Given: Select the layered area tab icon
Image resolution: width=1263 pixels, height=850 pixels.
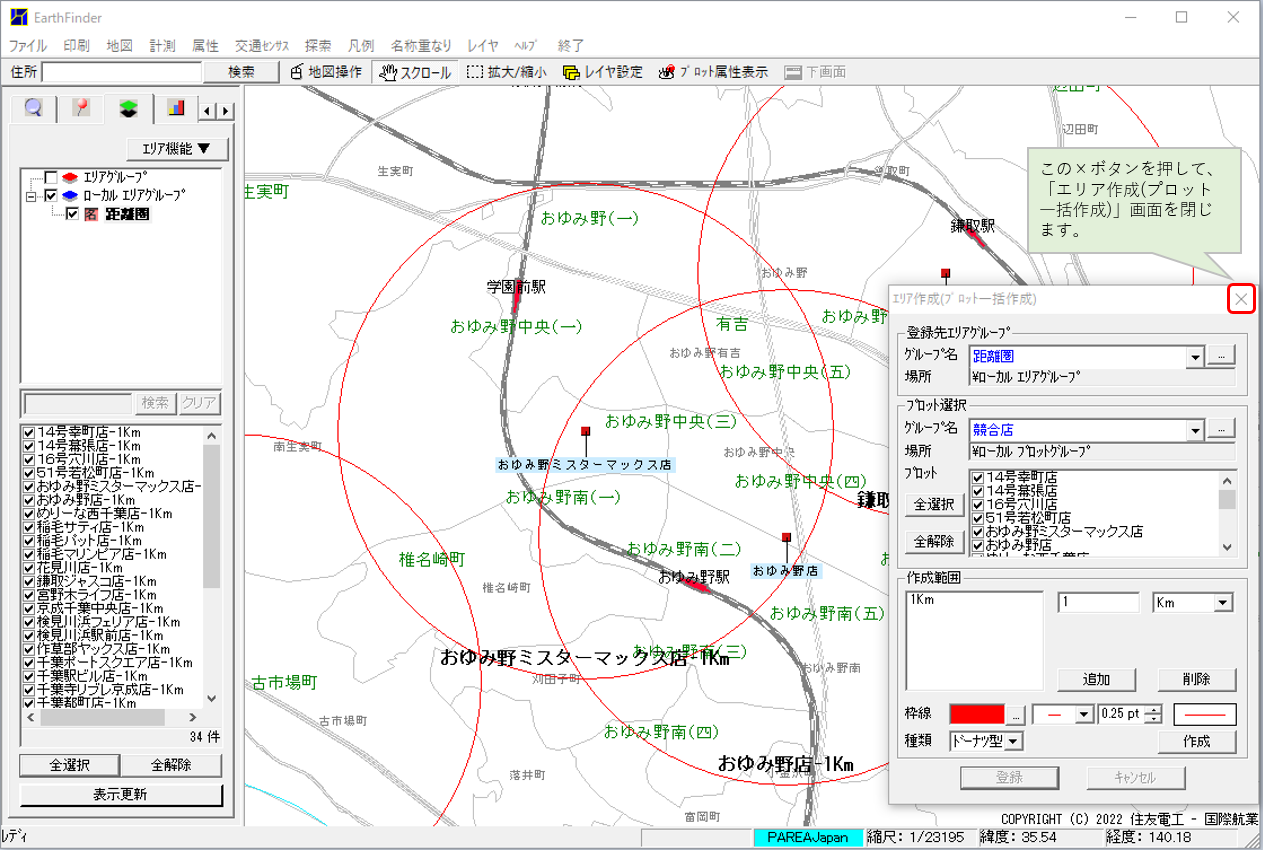Looking at the screenshot, I should (128, 108).
